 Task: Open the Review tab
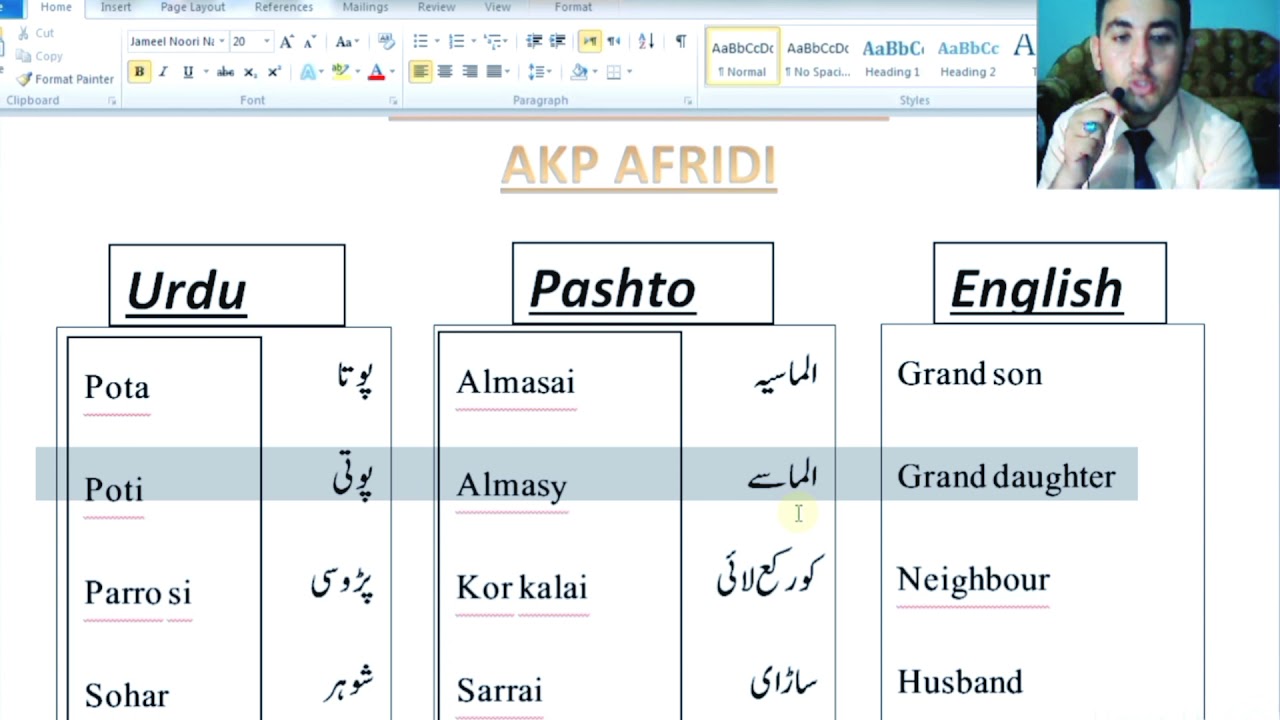[437, 7]
